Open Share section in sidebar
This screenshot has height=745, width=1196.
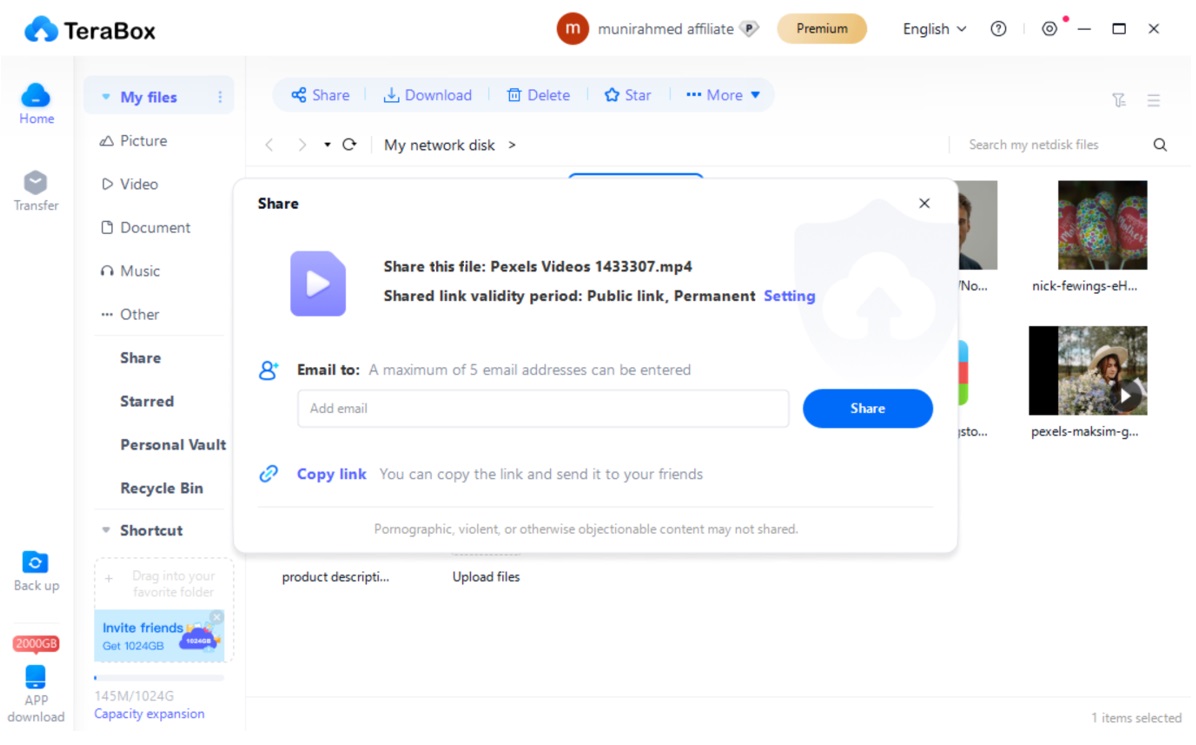point(140,358)
